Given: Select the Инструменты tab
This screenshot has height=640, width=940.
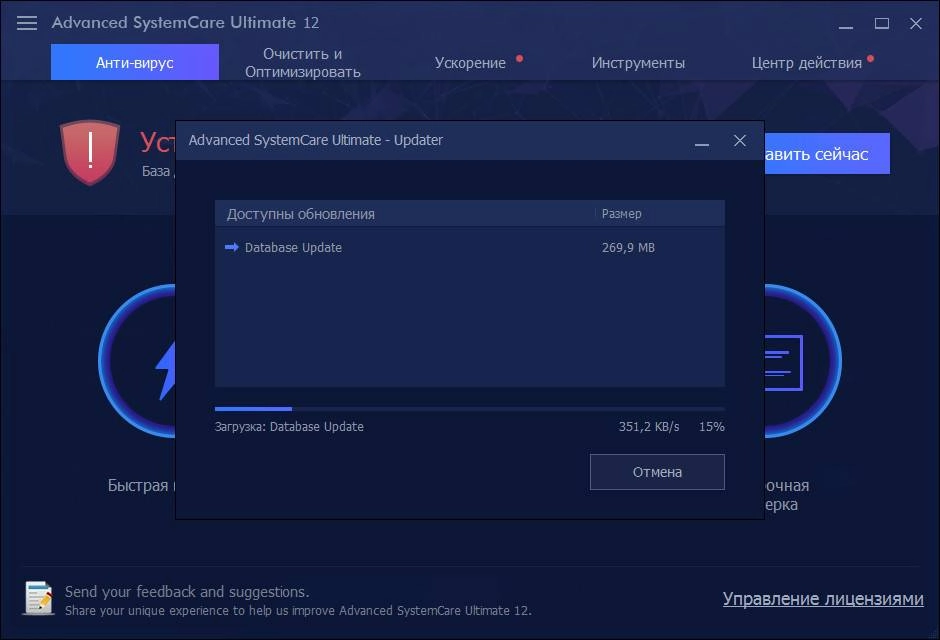Looking at the screenshot, I should pyautogui.click(x=638, y=62).
